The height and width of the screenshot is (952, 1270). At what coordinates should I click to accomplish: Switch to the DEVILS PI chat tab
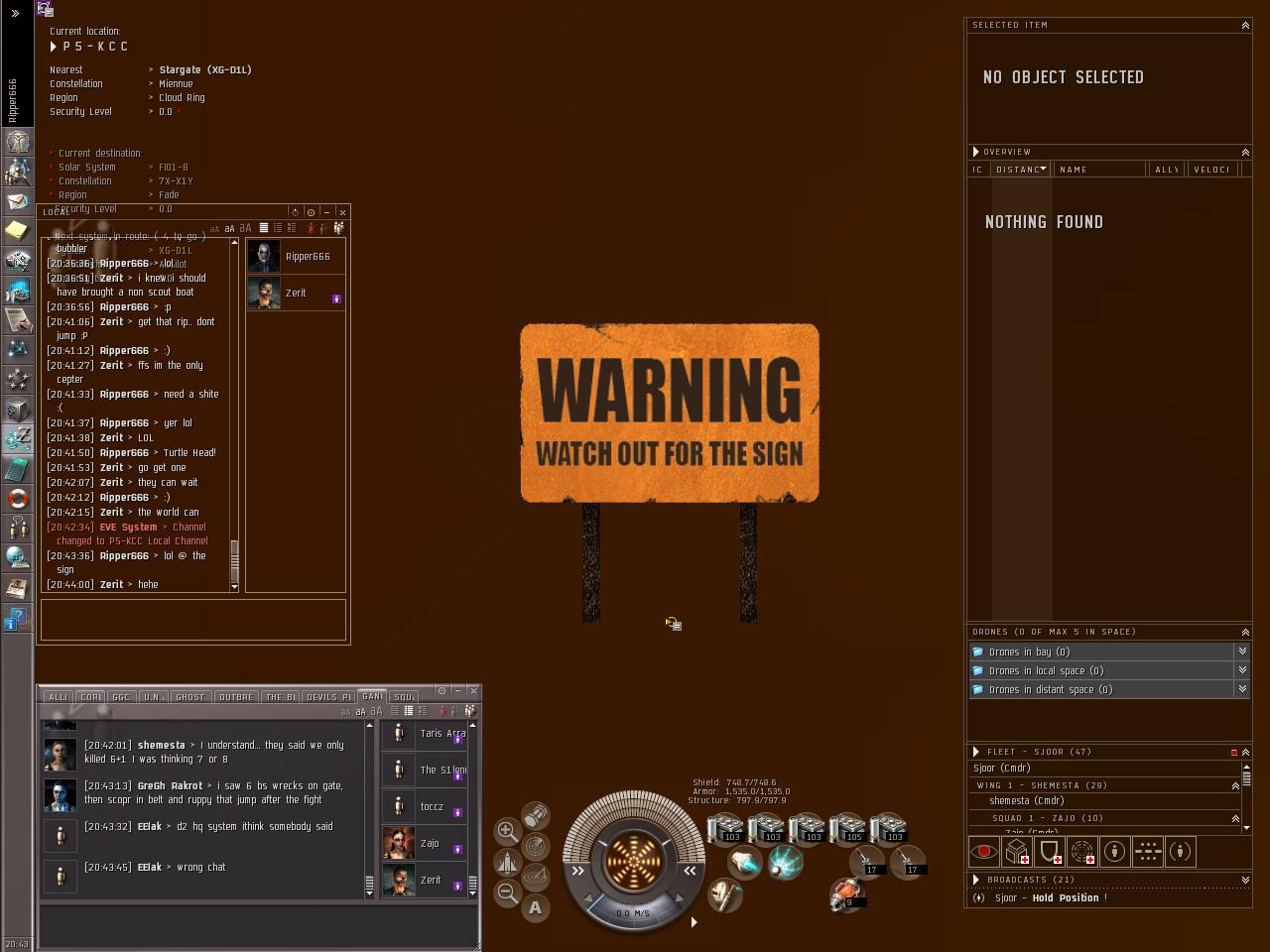328,697
